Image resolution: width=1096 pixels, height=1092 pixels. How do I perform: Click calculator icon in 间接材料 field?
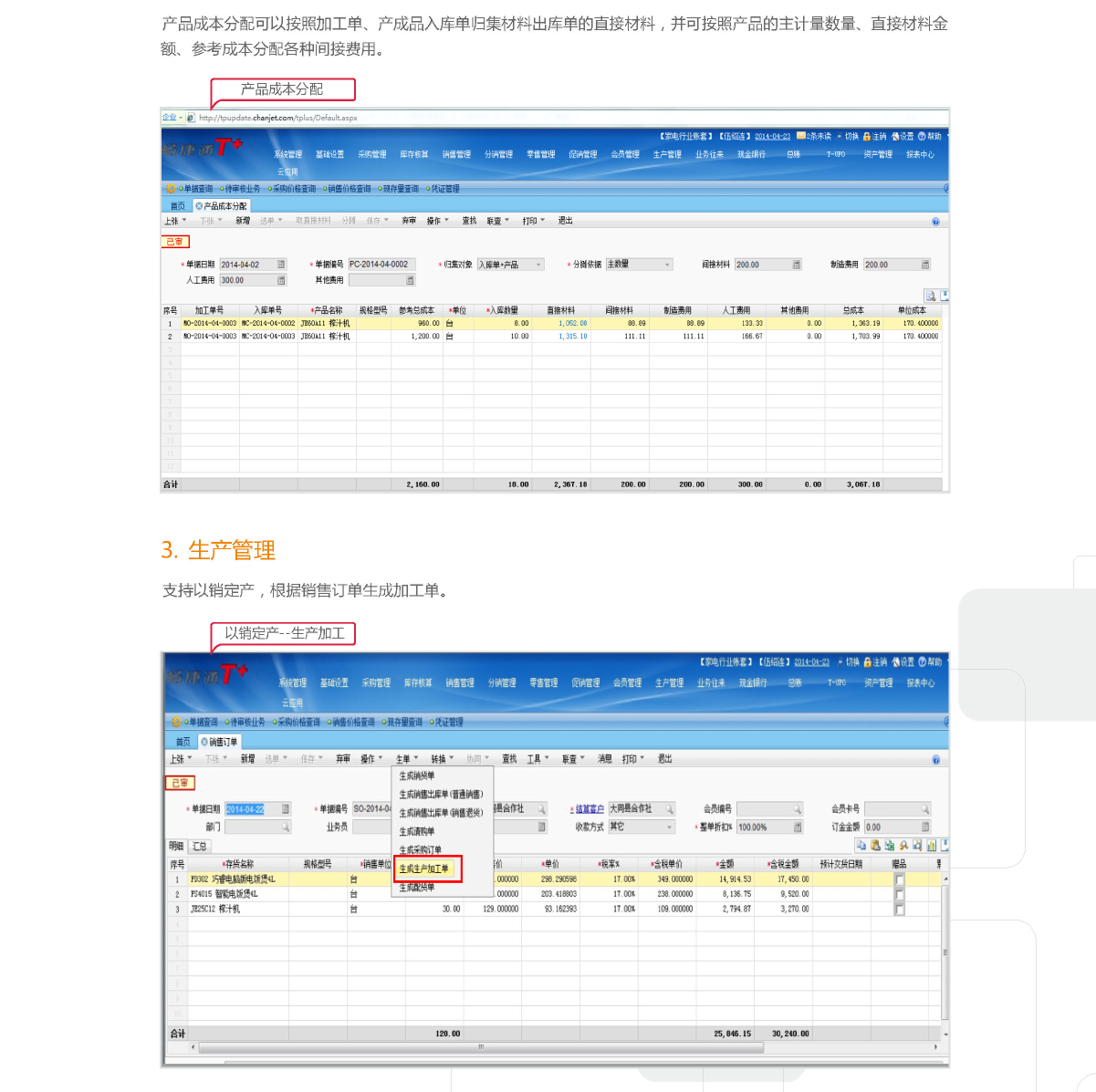coord(797,265)
